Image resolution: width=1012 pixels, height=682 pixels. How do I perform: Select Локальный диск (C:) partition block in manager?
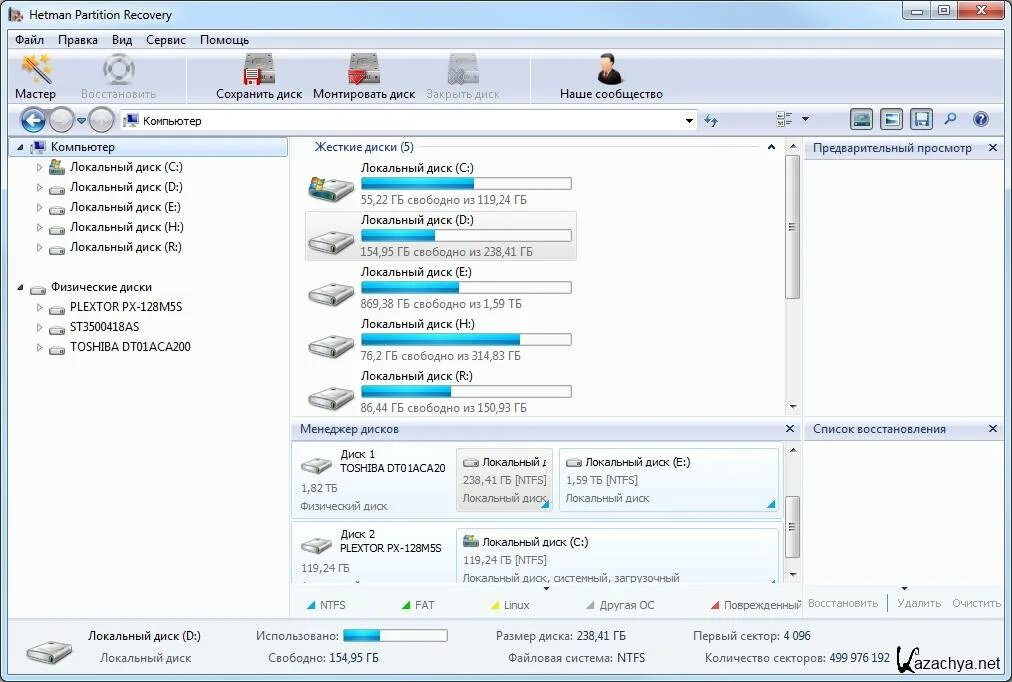point(617,556)
